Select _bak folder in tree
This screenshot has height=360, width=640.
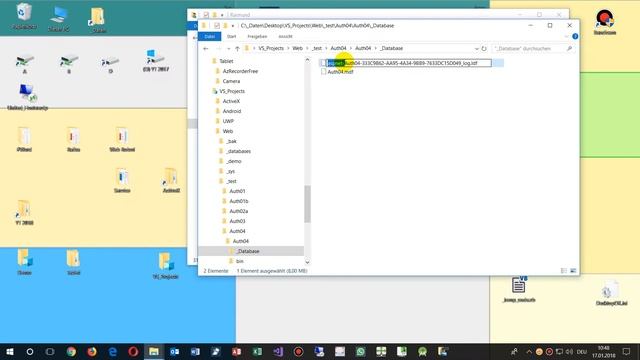[x=231, y=141]
